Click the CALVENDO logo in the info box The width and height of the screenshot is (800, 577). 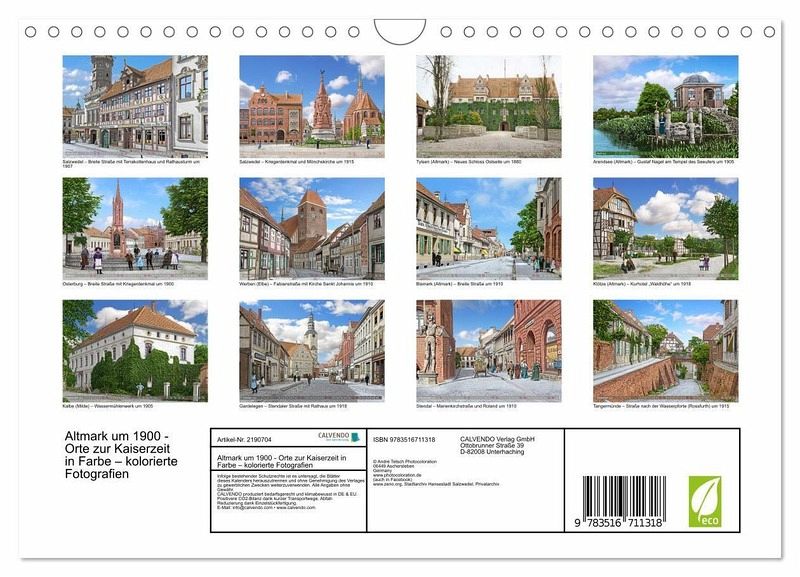point(339,437)
